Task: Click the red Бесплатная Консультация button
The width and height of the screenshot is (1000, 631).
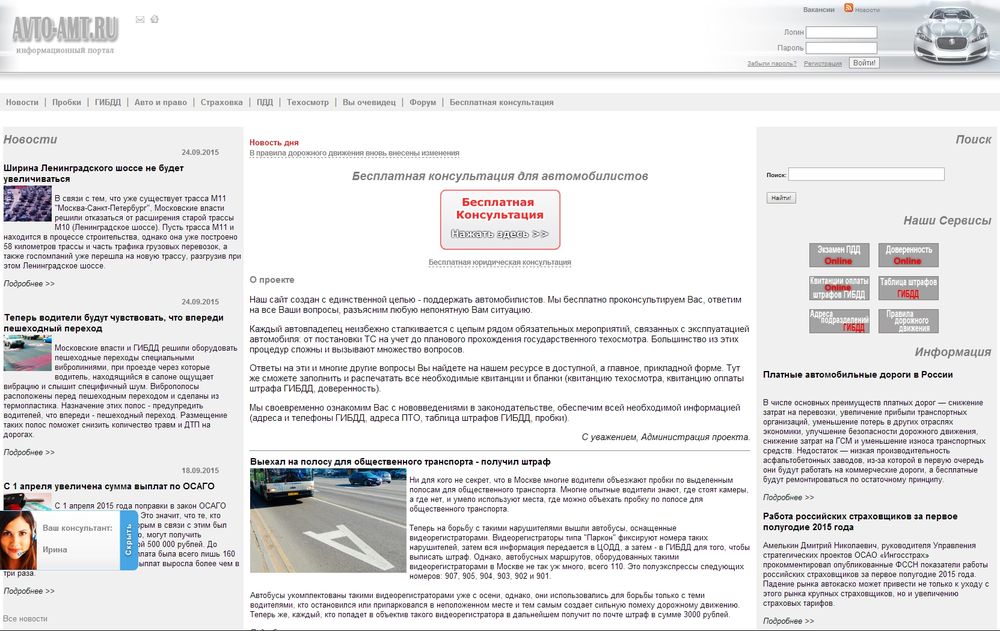Action: (x=500, y=219)
